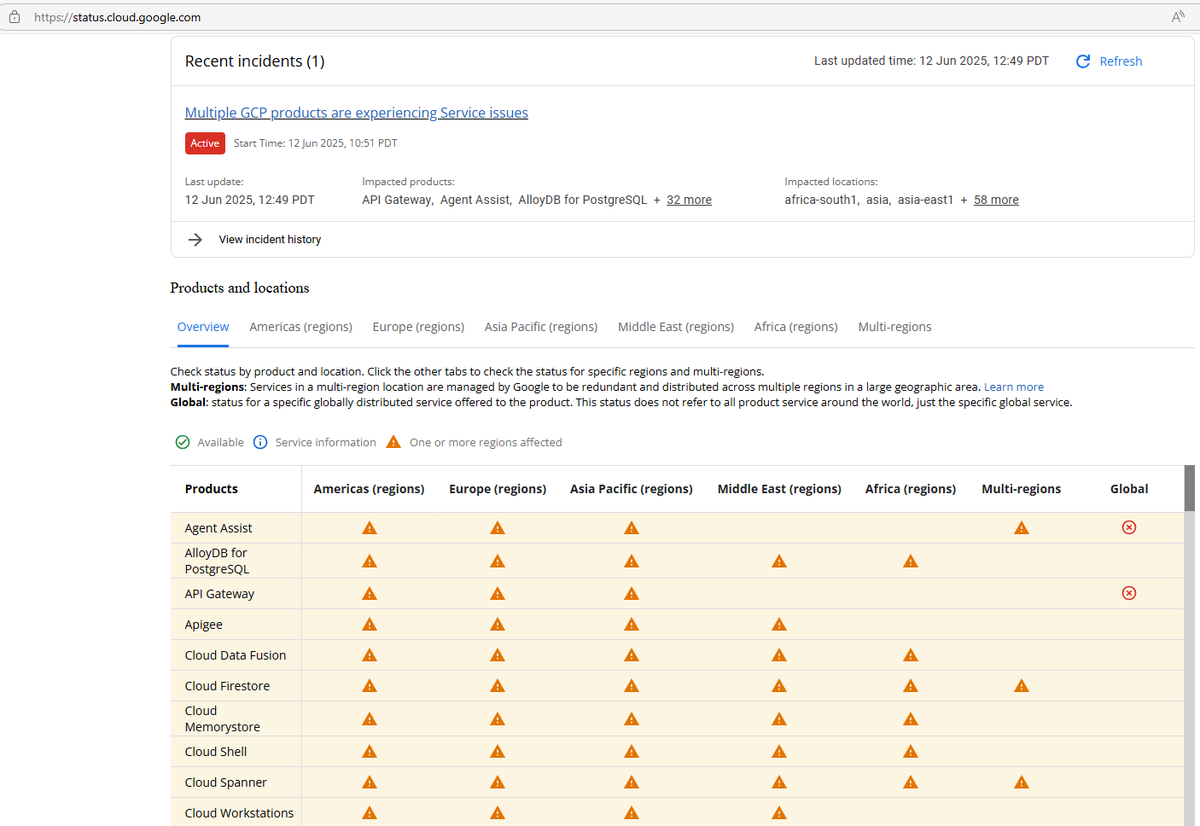This screenshot has width=1200, height=826.
Task: Click Agent Assist Multi-regions warning icon
Action: [x=1021, y=528]
